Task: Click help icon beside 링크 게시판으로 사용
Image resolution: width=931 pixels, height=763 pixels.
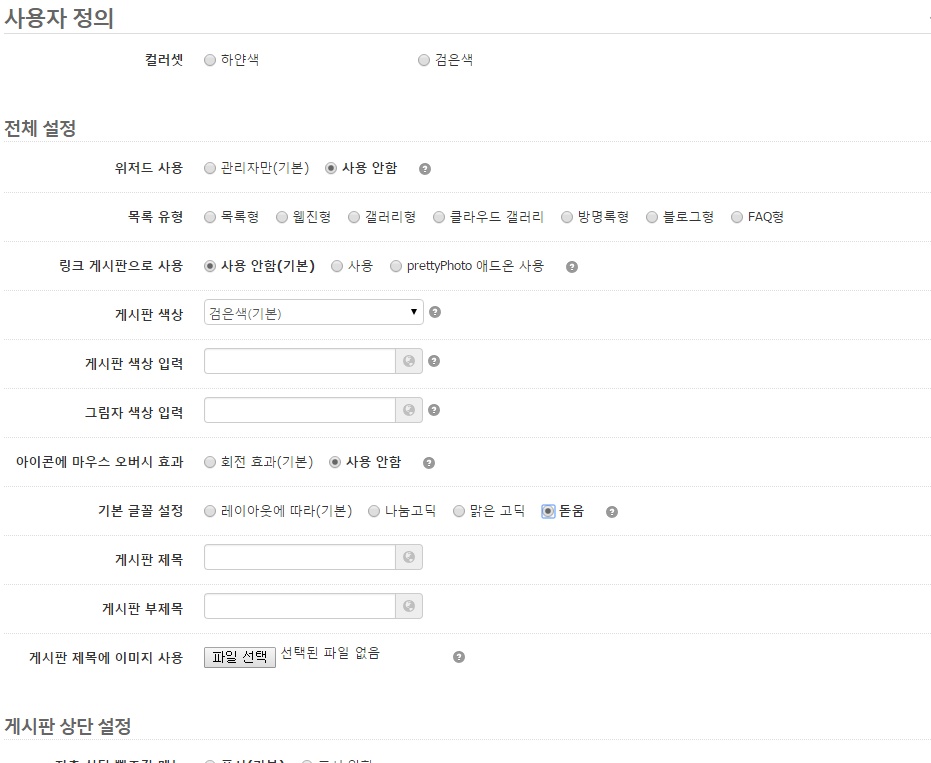Action: pyautogui.click(x=572, y=267)
